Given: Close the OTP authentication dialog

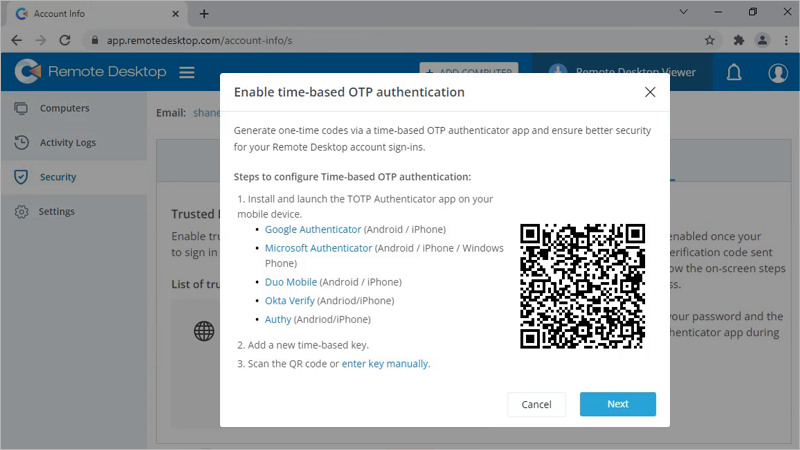Looking at the screenshot, I should click(650, 92).
